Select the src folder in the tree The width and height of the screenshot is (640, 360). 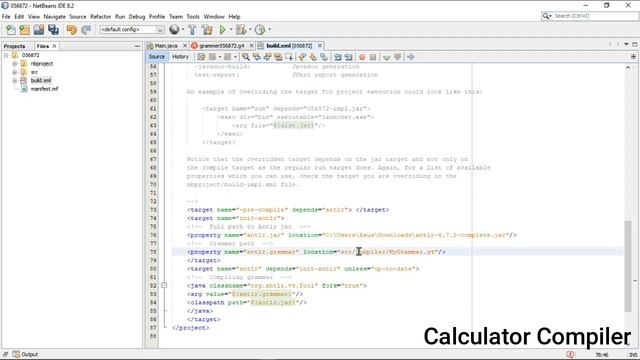pos(34,72)
